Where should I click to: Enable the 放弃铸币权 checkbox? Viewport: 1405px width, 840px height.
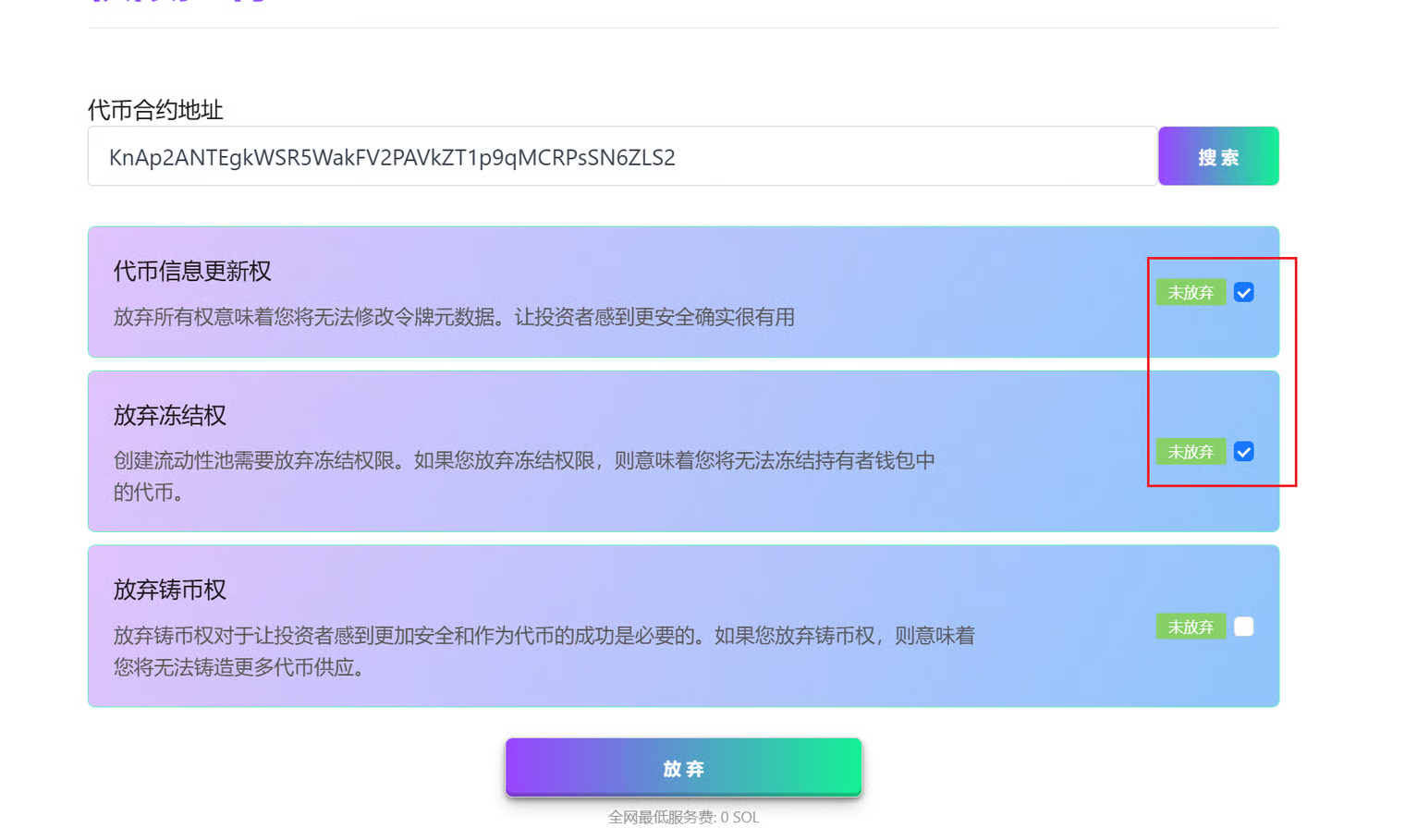coord(1243,627)
